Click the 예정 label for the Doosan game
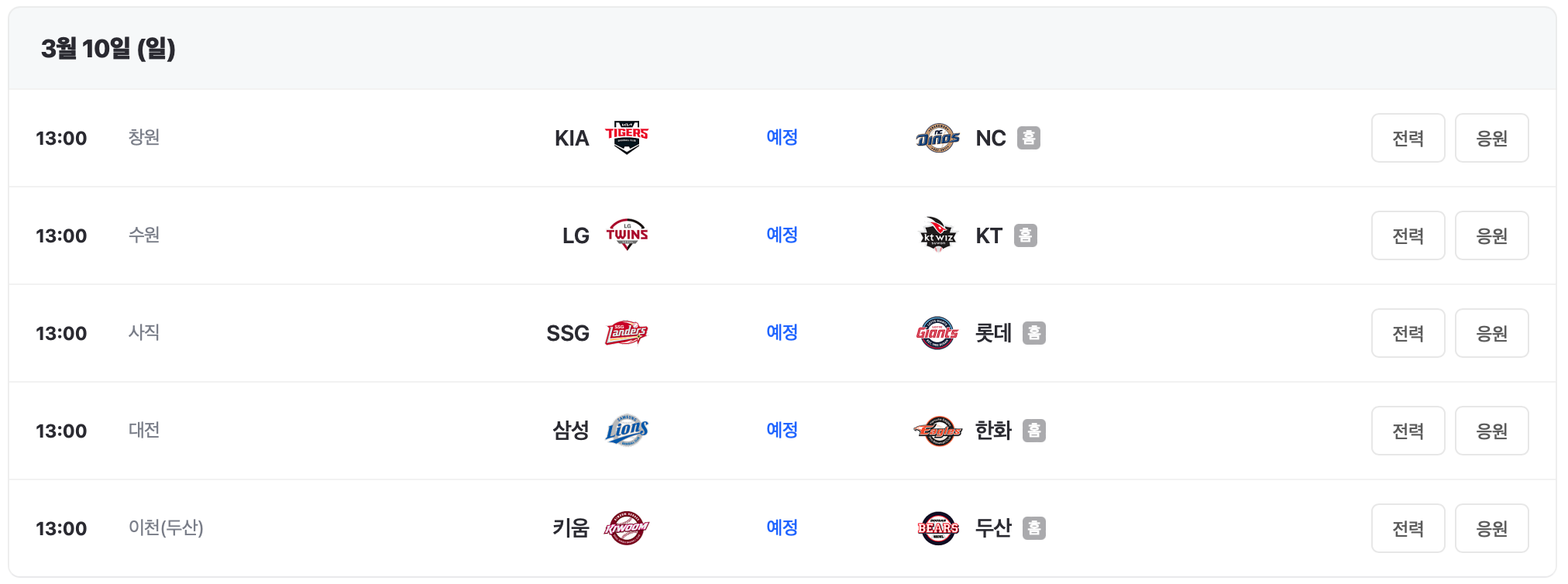 [781, 527]
